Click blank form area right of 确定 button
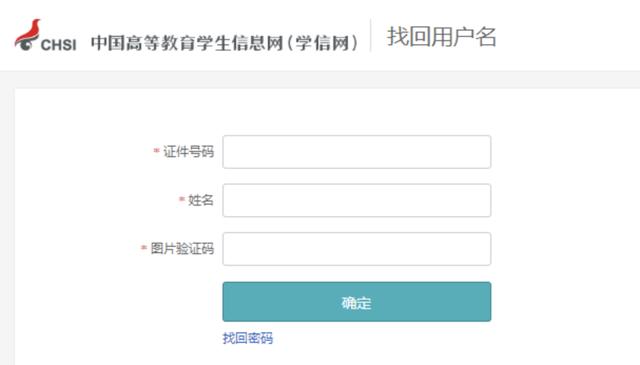 tap(563, 302)
